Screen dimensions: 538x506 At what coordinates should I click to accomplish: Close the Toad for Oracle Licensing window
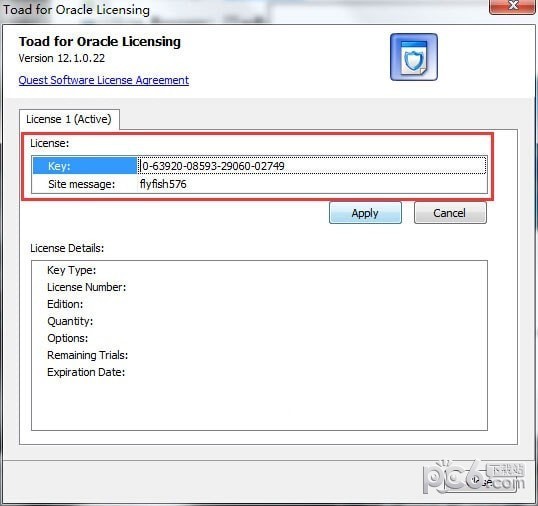click(513, 6)
